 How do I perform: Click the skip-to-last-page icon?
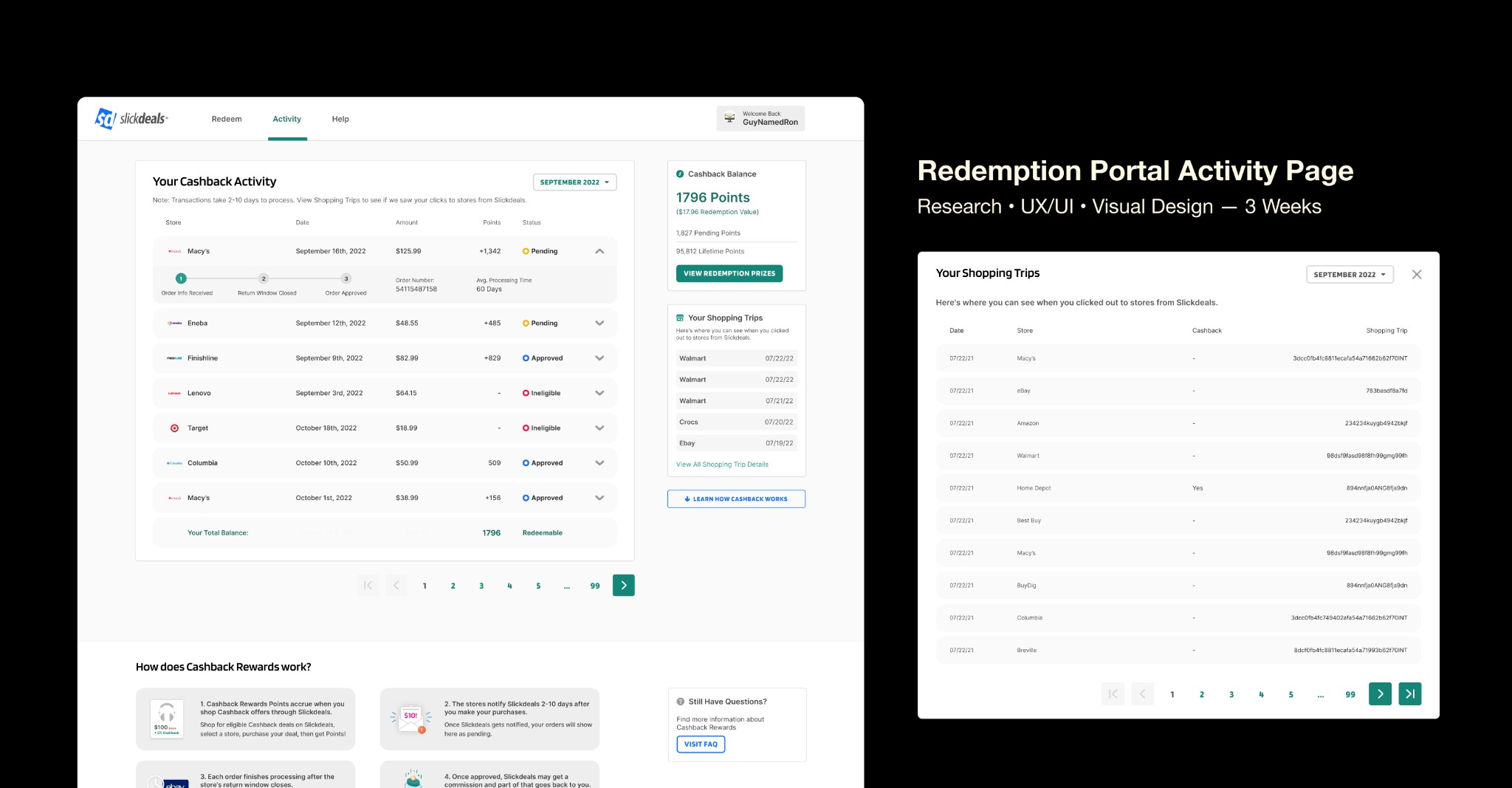click(x=1410, y=693)
